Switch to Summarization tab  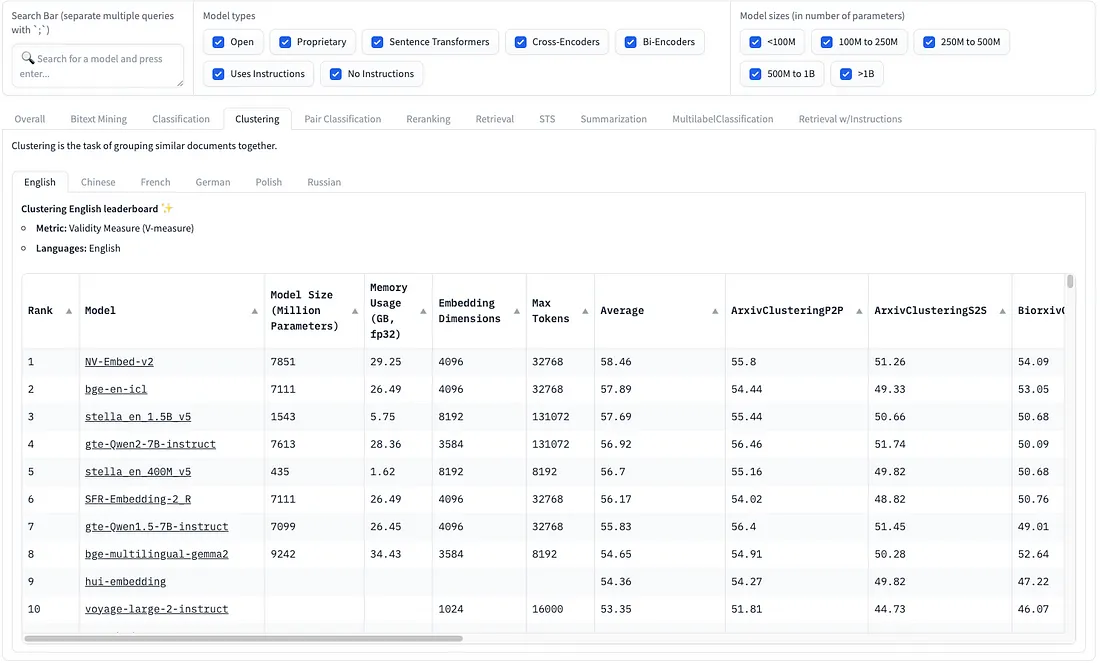tap(614, 119)
